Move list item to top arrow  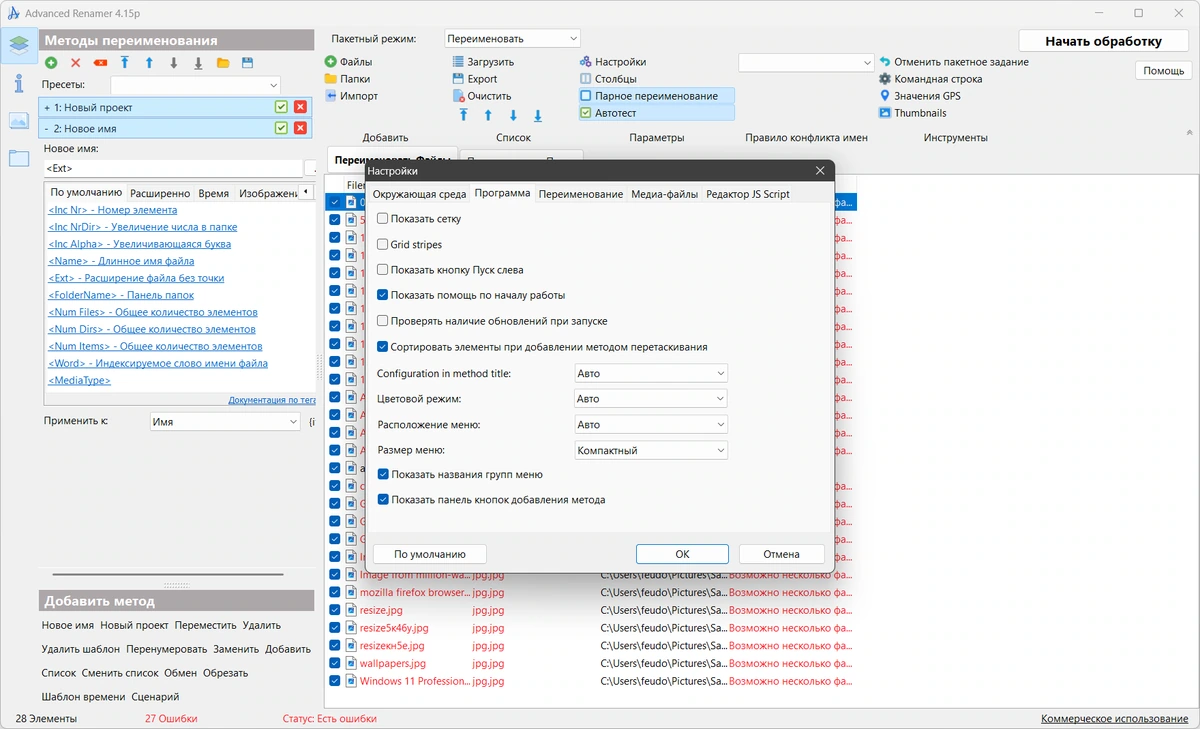(464, 116)
